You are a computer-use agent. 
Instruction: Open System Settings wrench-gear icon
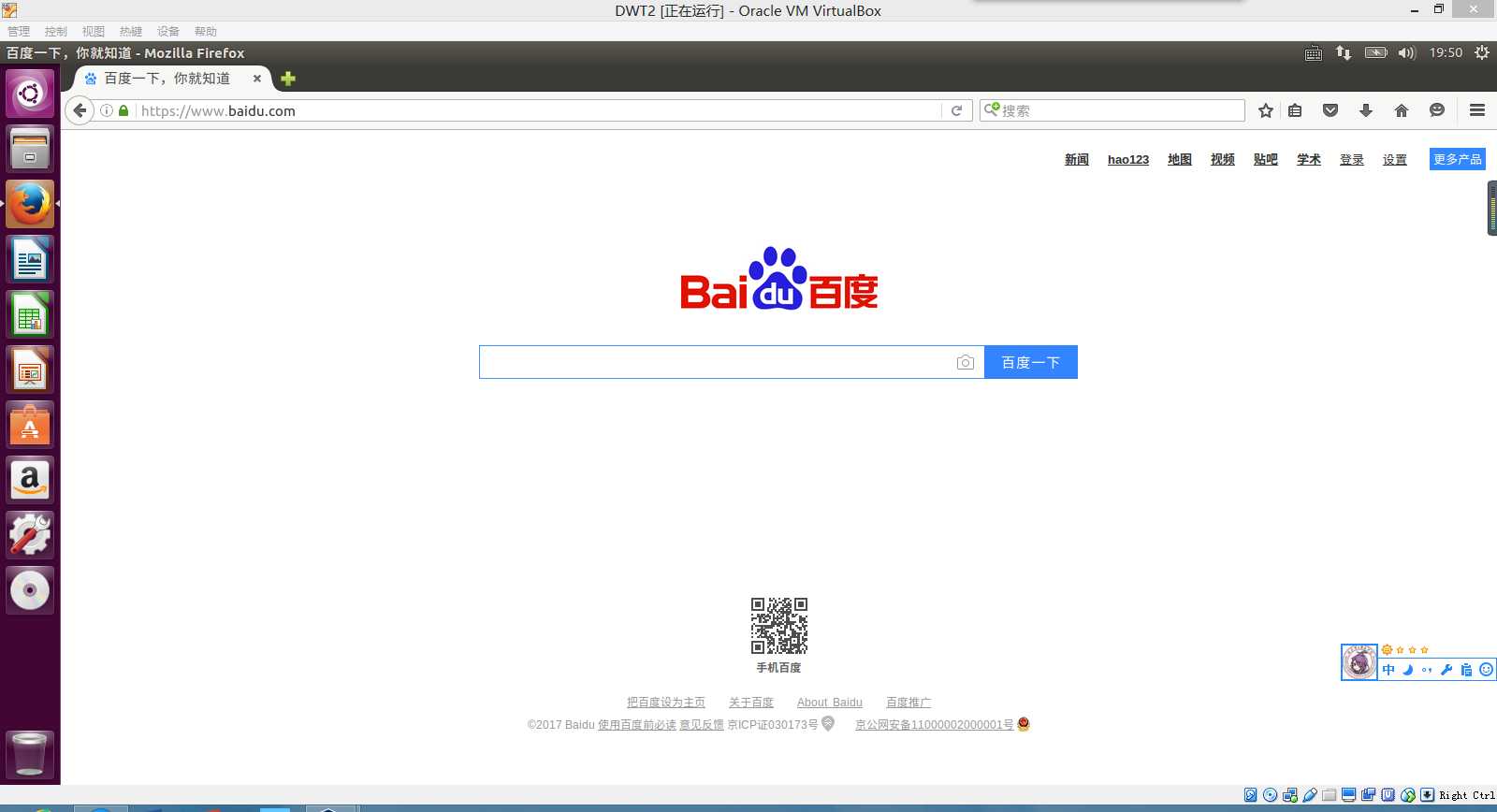point(30,535)
